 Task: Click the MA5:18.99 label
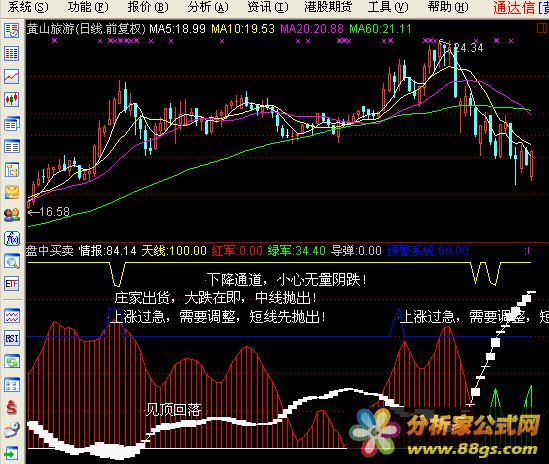178,29
